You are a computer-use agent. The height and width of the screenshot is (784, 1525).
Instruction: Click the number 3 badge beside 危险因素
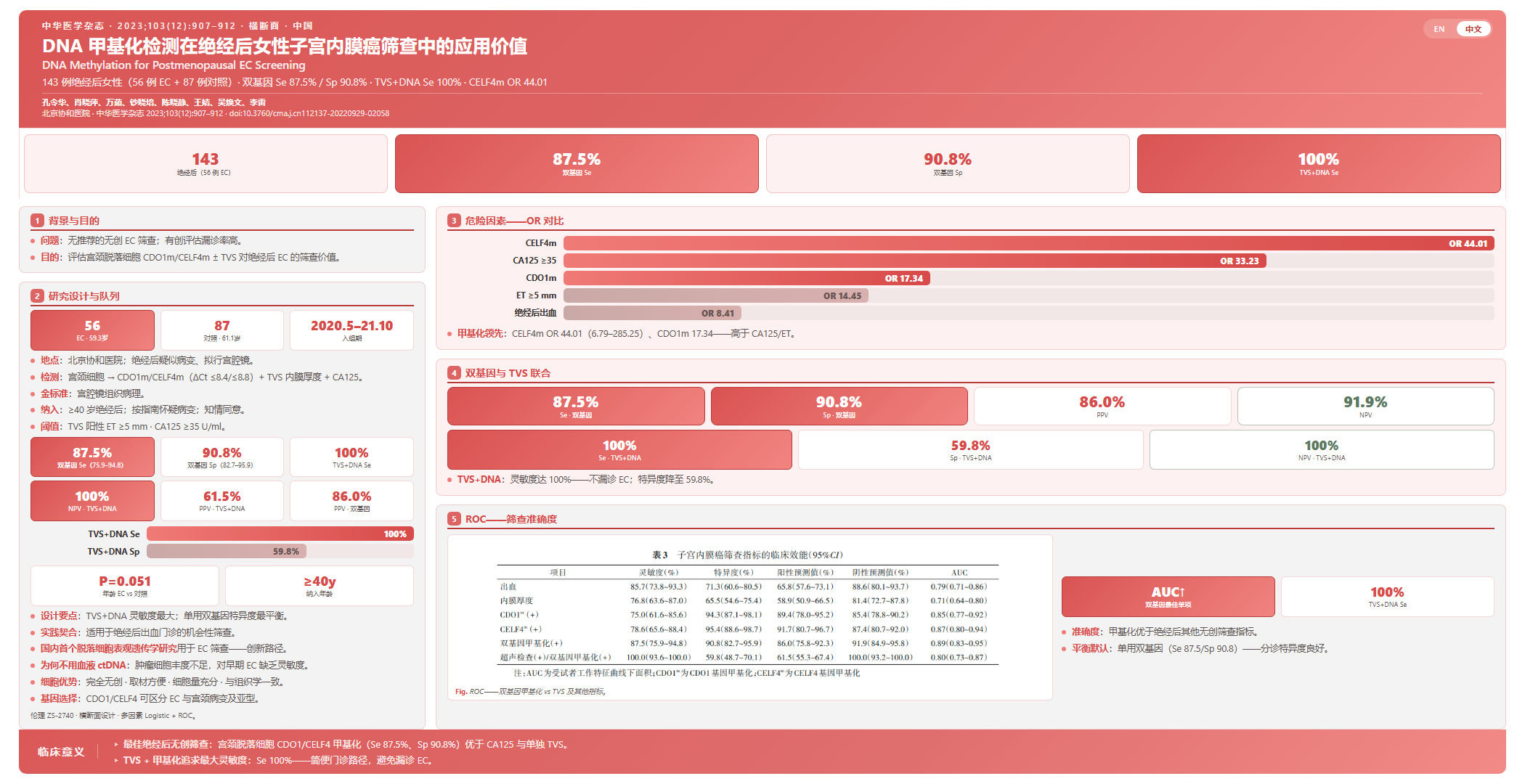[454, 221]
